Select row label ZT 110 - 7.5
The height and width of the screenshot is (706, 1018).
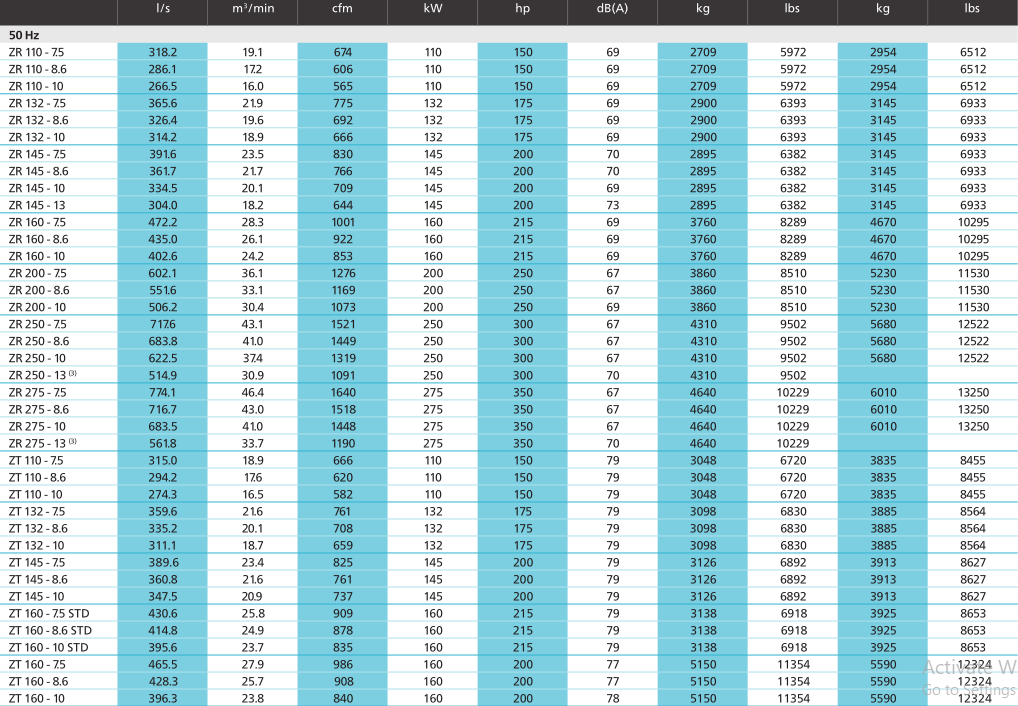pyautogui.click(x=36, y=460)
